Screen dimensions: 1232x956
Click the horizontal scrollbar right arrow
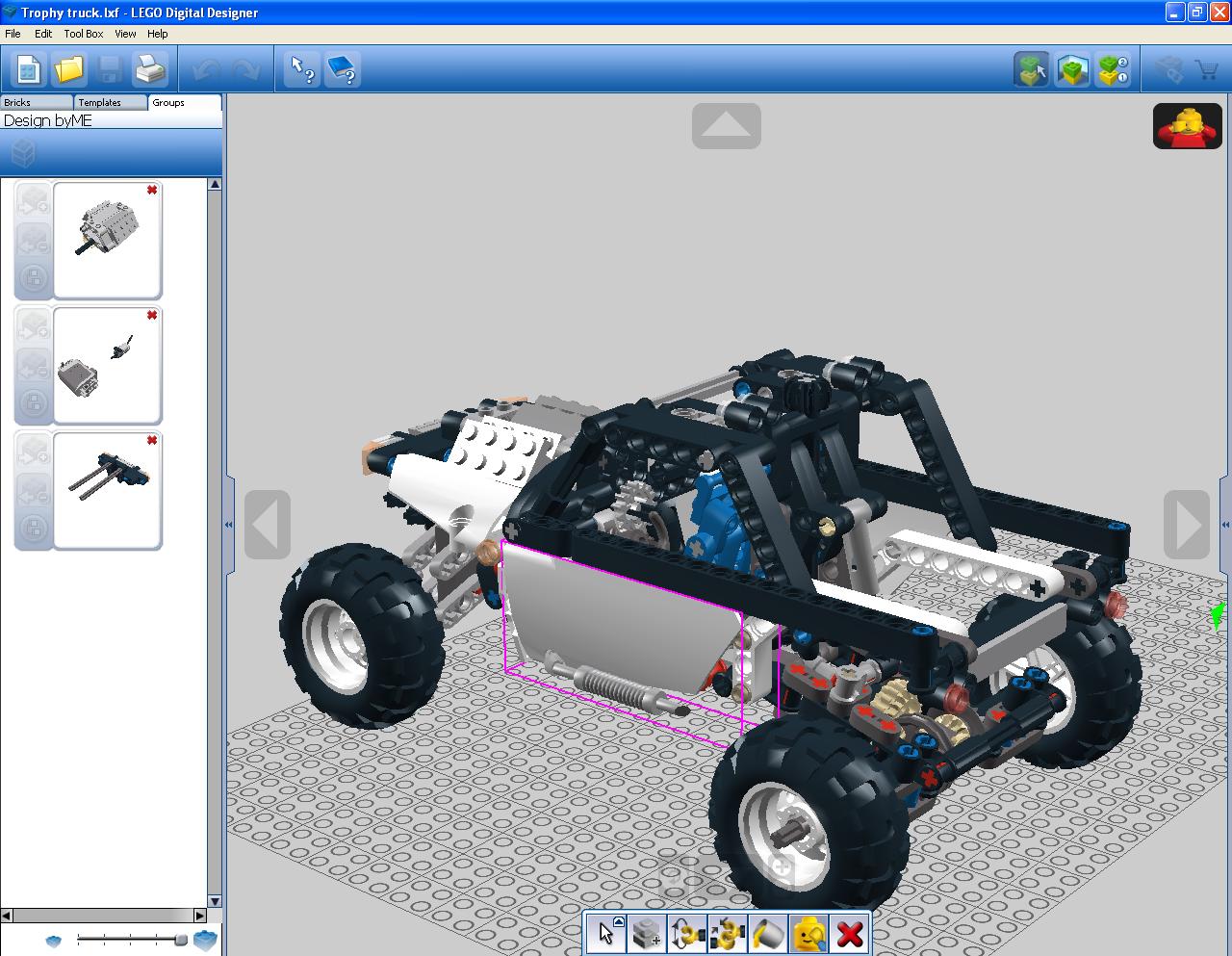pos(200,916)
